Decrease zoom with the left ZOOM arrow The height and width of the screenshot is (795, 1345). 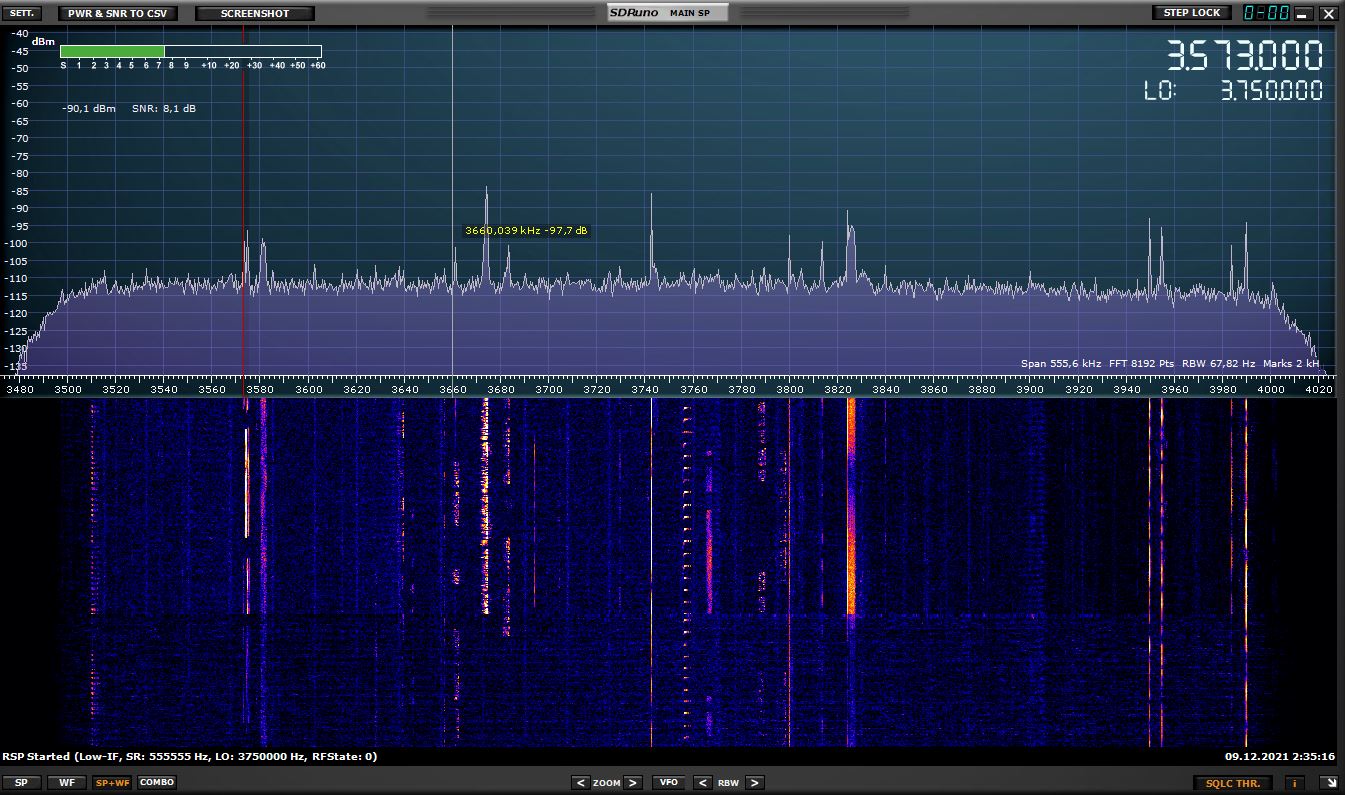coord(581,782)
